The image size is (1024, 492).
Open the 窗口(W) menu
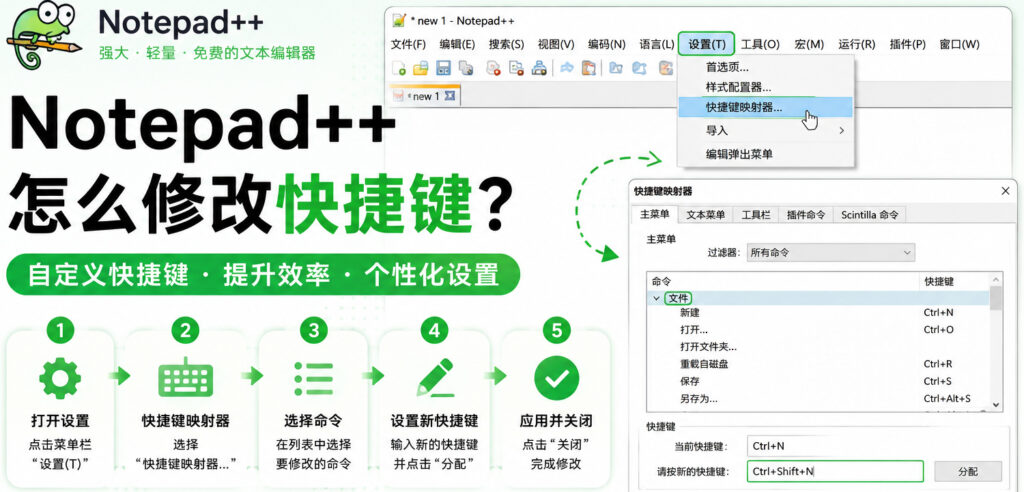(x=959, y=44)
